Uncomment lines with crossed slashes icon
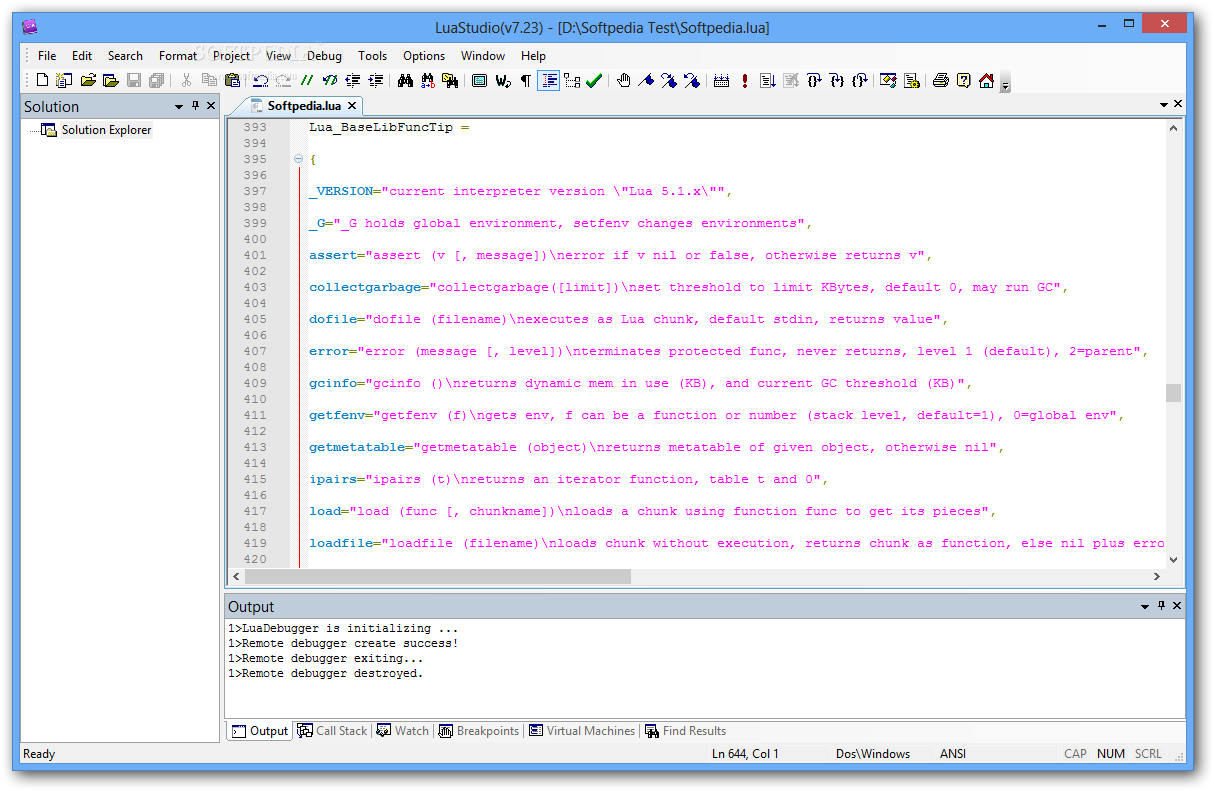Image resolution: width=1214 pixels, height=791 pixels. click(x=330, y=81)
